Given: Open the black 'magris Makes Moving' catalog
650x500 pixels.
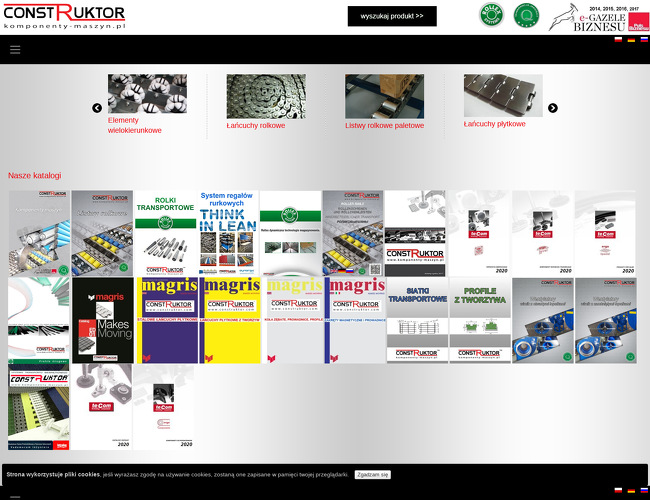Looking at the screenshot, I should point(103,320).
